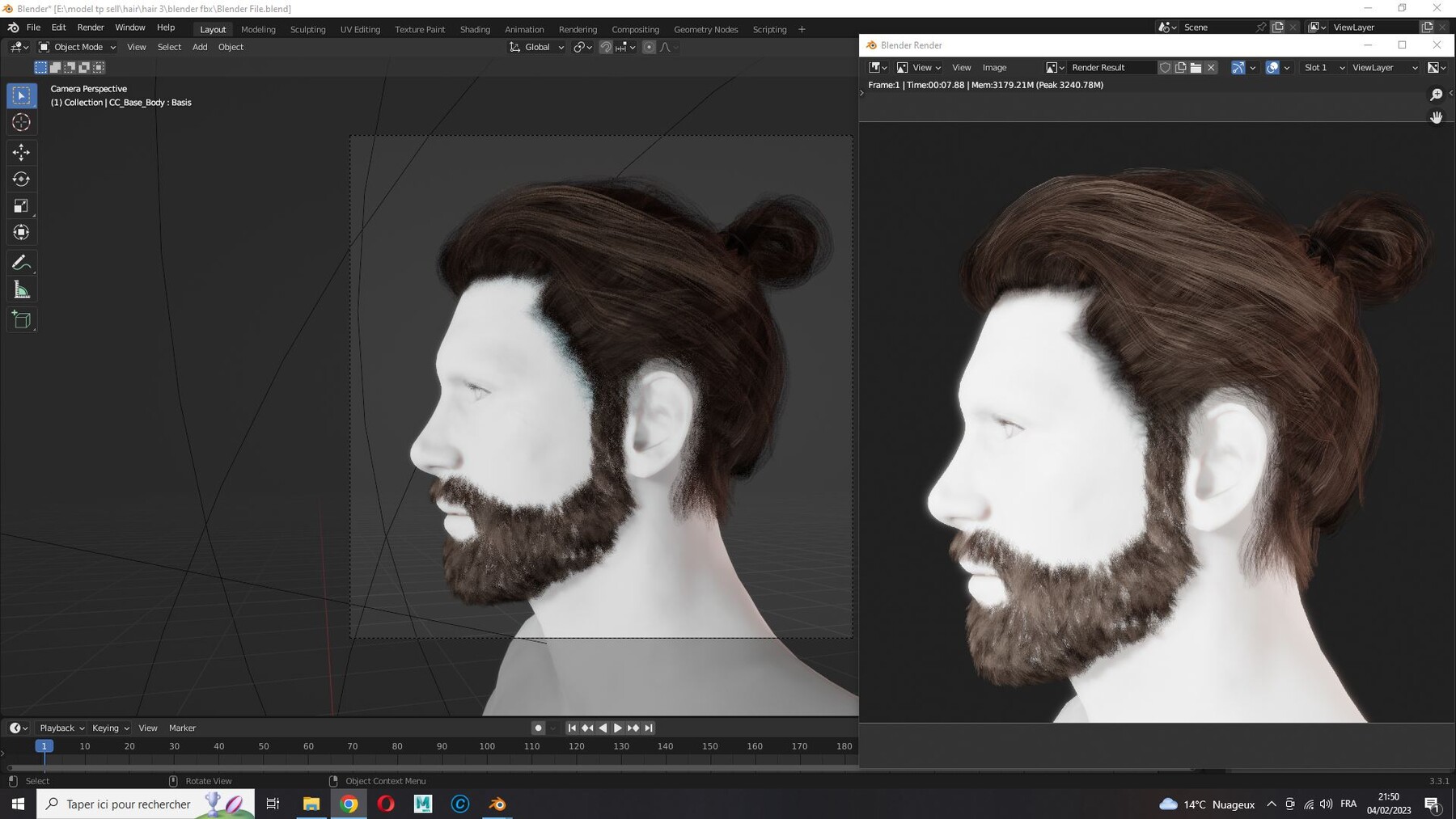Click add view layer icon beside ViewLayer
This screenshot has width=1456, height=819.
pyautogui.click(x=1427, y=27)
